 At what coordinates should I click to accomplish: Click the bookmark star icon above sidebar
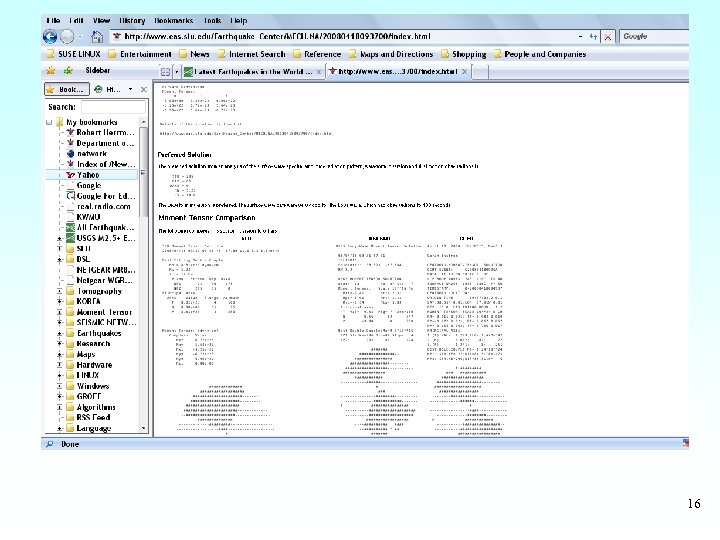coord(49,72)
